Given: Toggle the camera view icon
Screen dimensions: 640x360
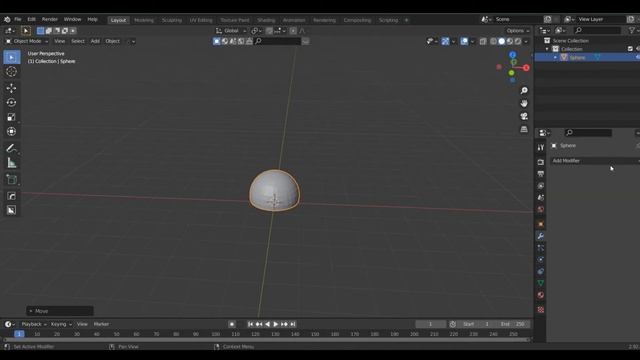Looking at the screenshot, I should 524,116.
